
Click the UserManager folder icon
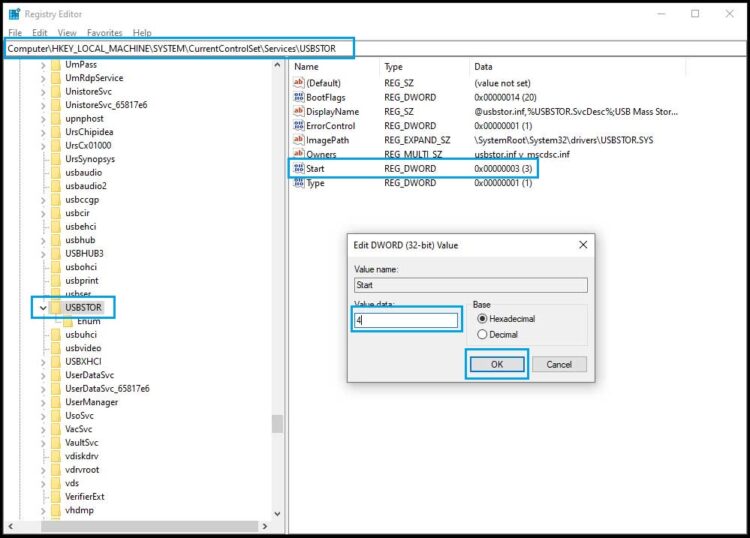click(x=56, y=402)
